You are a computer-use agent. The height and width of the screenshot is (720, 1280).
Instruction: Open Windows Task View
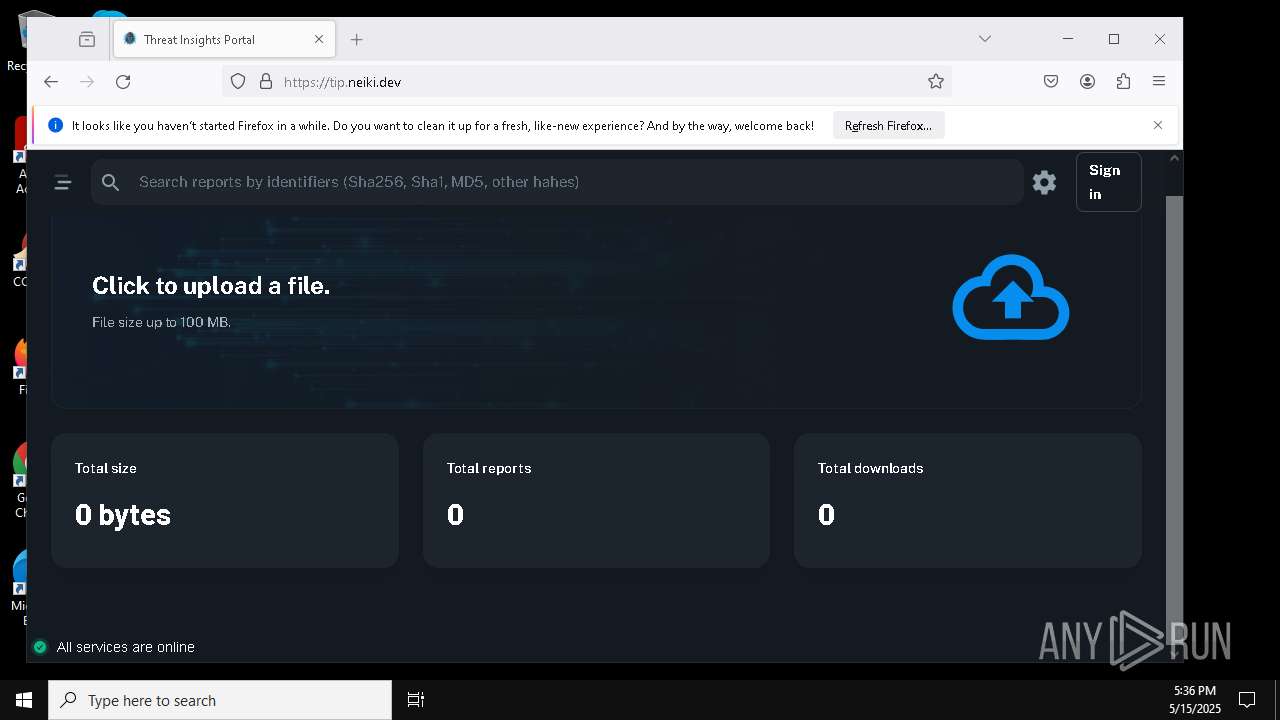coord(416,700)
